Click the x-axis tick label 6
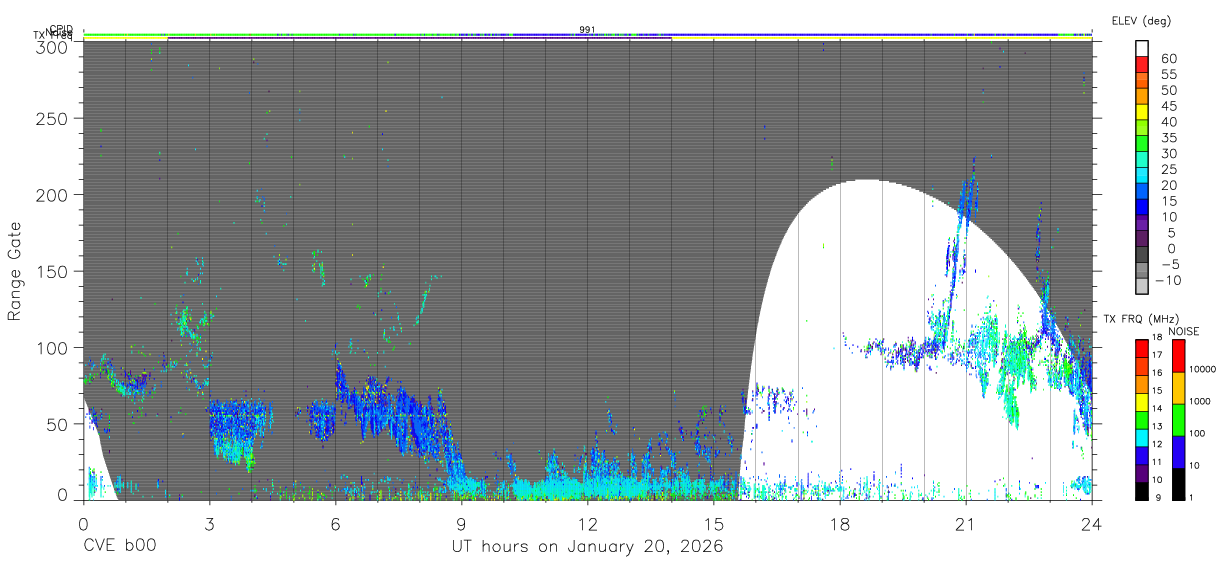The width and height of the screenshot is (1228, 567). coord(335,523)
